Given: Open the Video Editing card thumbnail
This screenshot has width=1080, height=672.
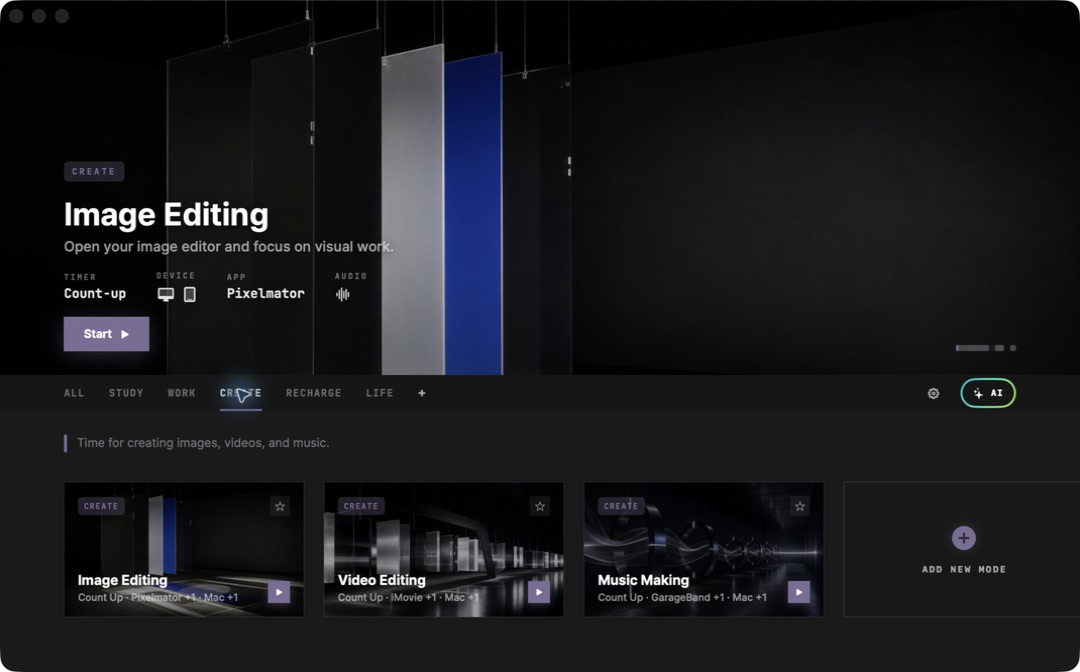Looking at the screenshot, I should (x=444, y=549).
